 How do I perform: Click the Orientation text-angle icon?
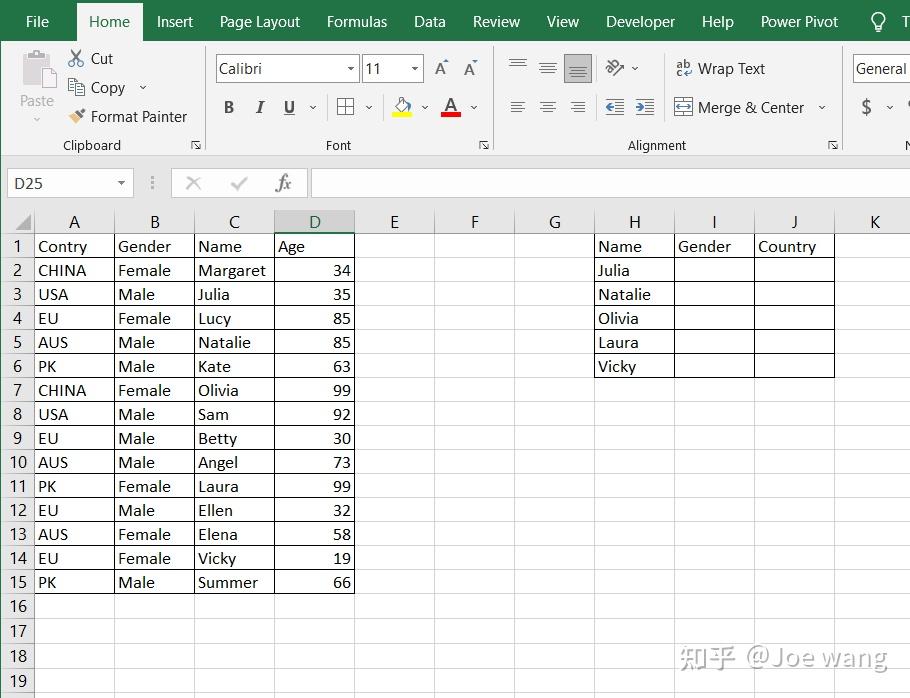point(615,68)
